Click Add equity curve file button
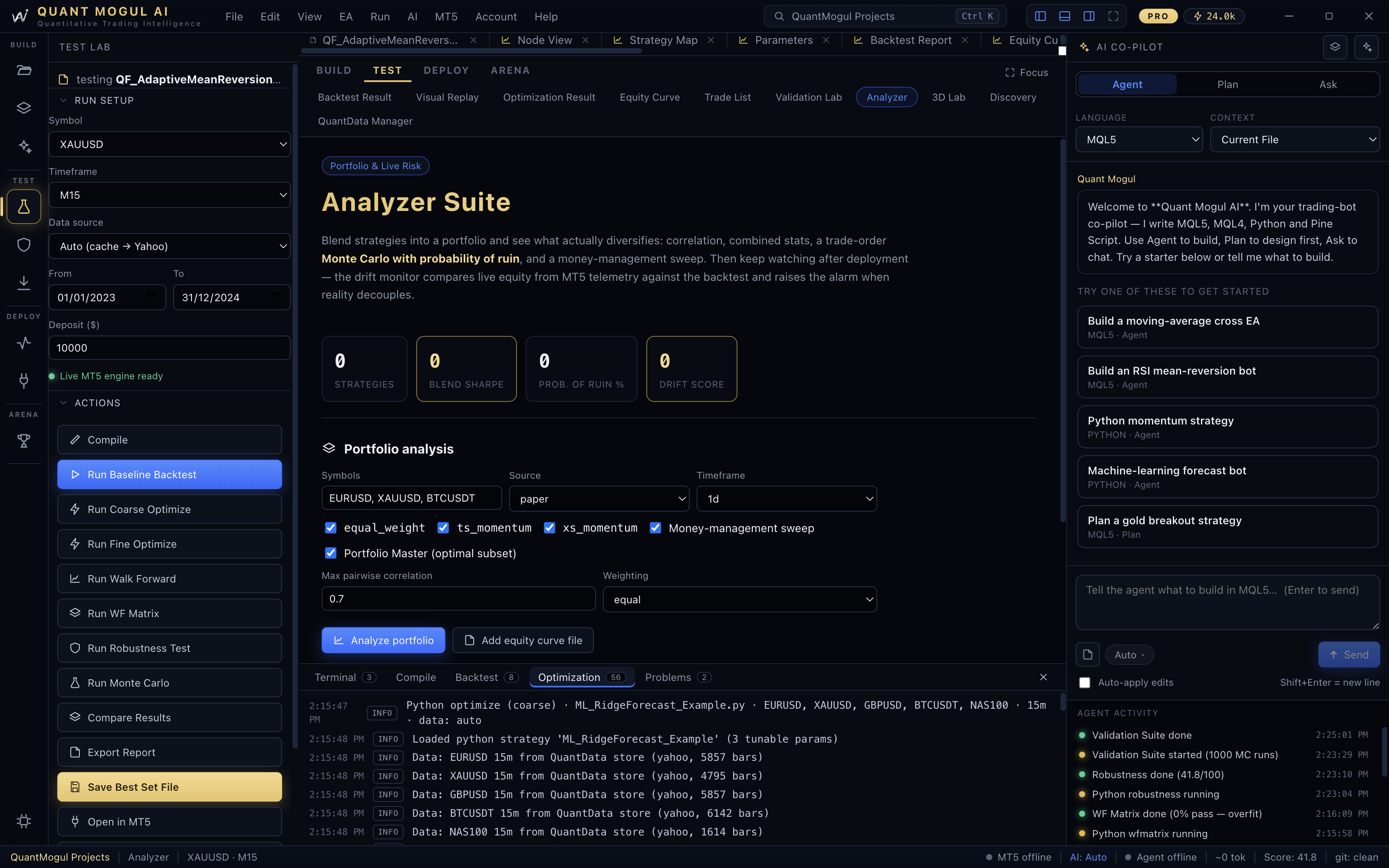Screen dimensions: 1389x868 [x=523, y=640]
